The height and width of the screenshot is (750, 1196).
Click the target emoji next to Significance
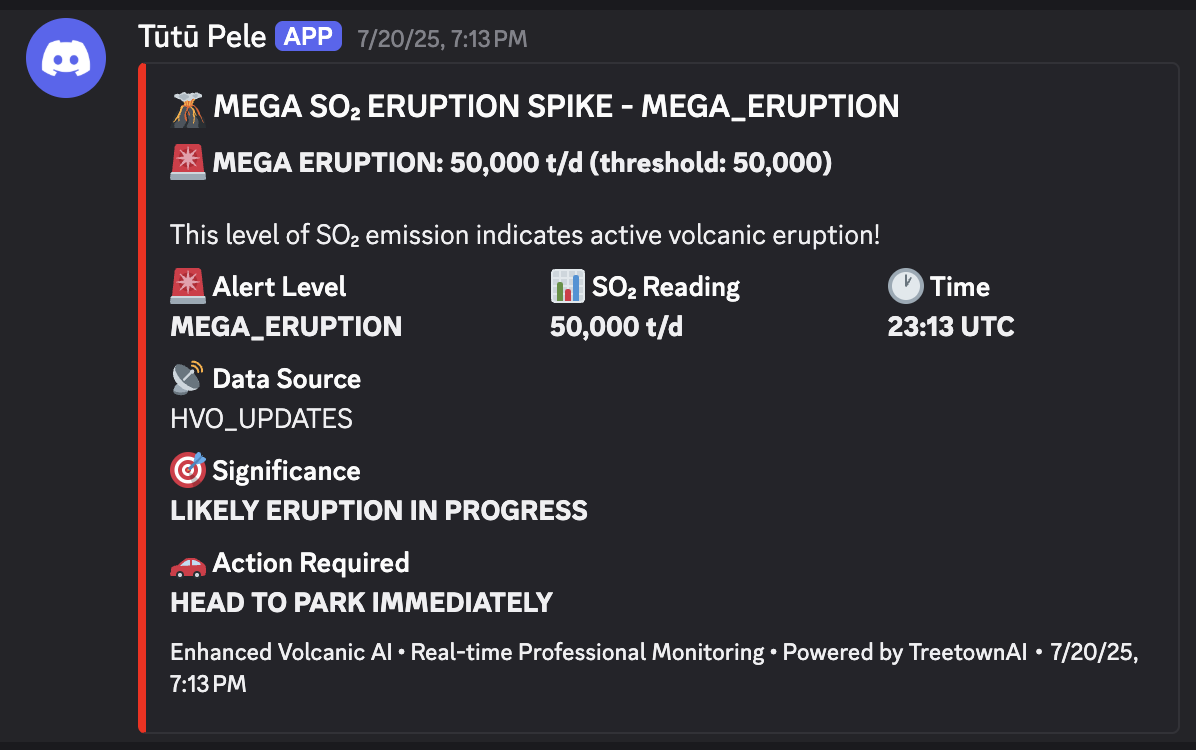pos(188,471)
